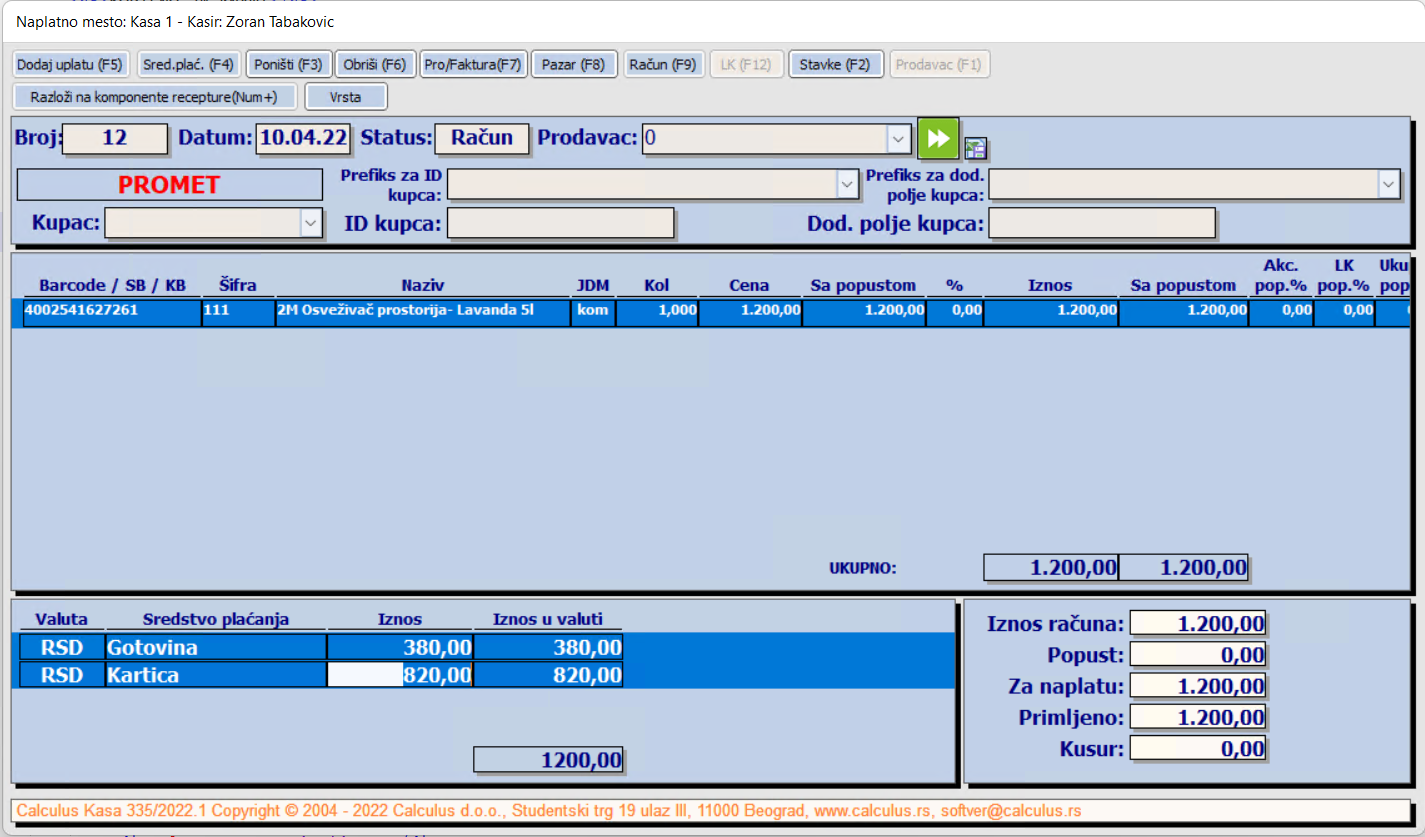The width and height of the screenshot is (1425, 837).
Task: Open the small calculator icon beside Prodavac
Action: [976, 149]
